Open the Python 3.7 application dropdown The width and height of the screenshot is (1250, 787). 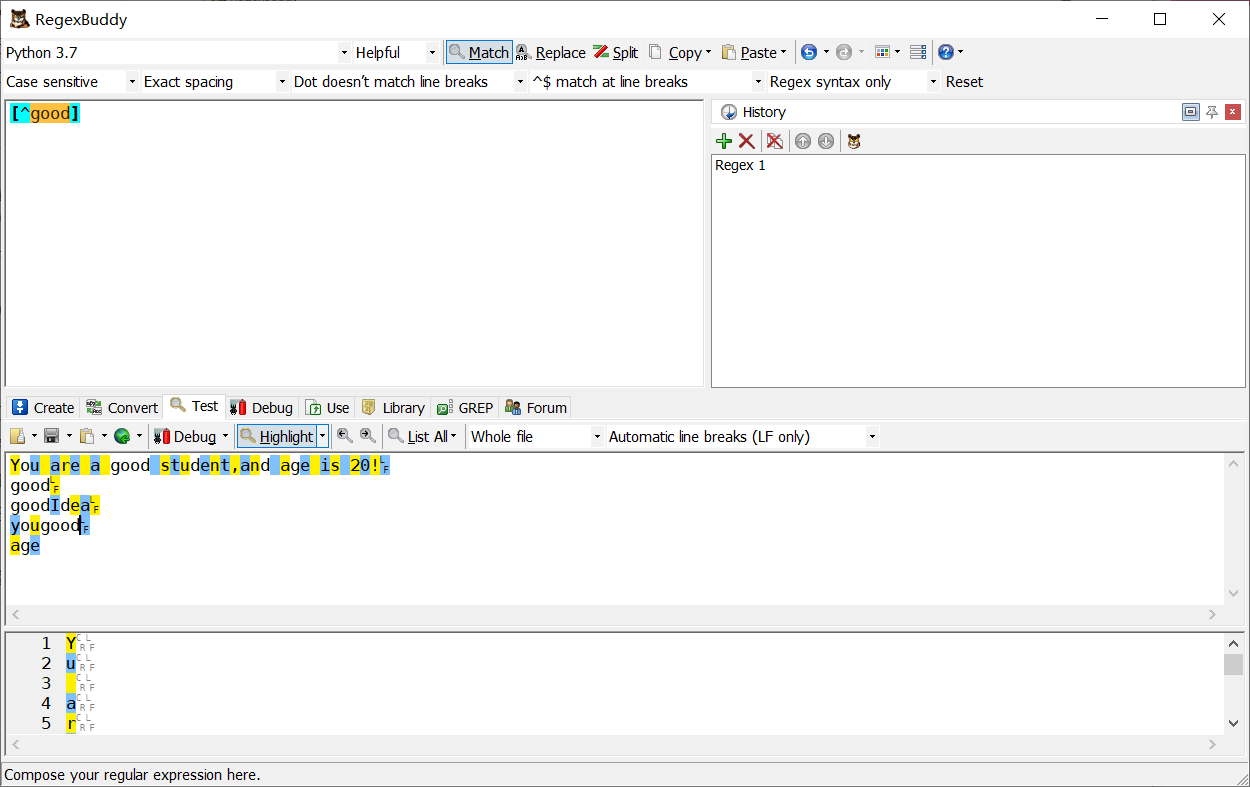344,53
